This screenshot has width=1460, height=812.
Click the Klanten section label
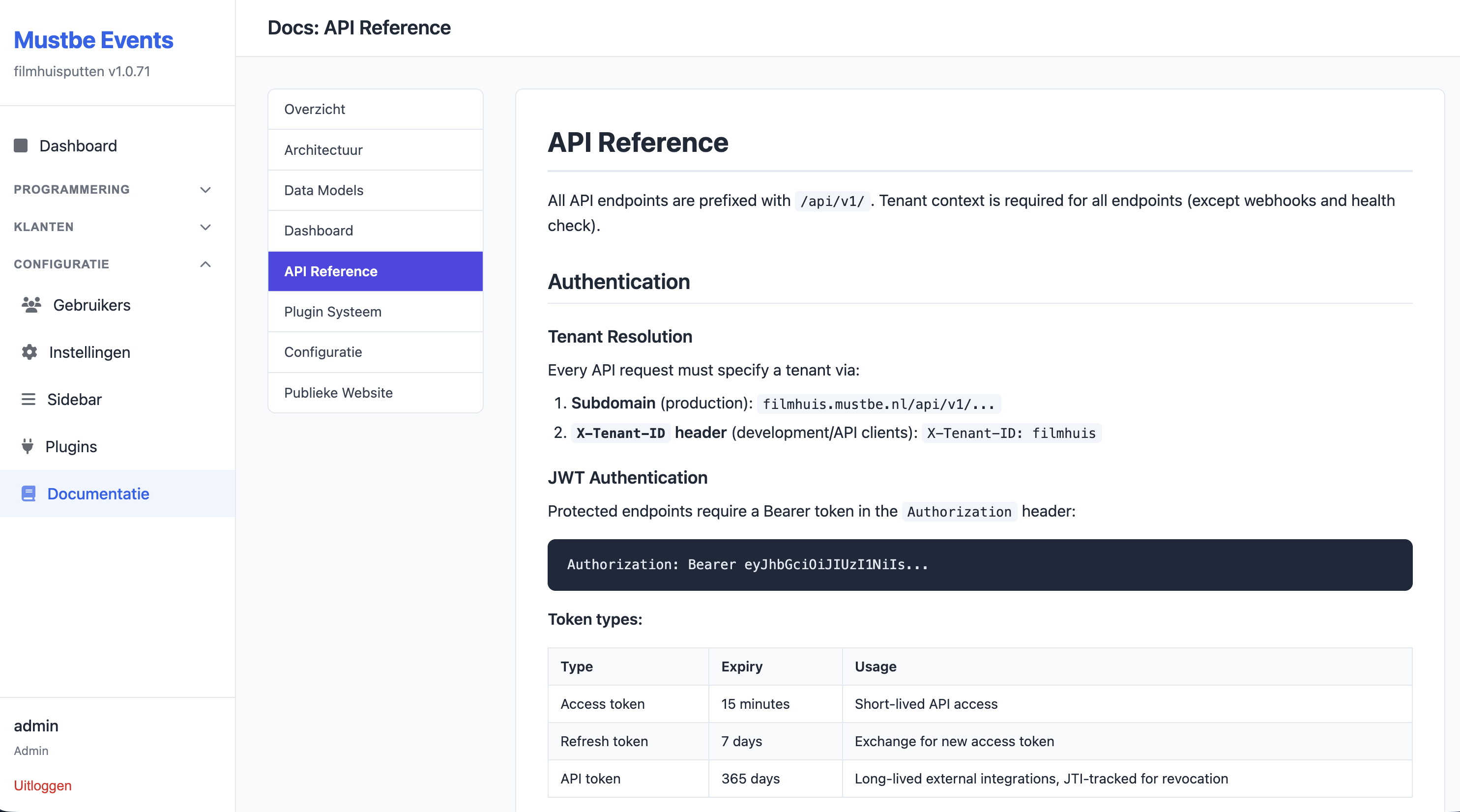pyautogui.click(x=44, y=227)
